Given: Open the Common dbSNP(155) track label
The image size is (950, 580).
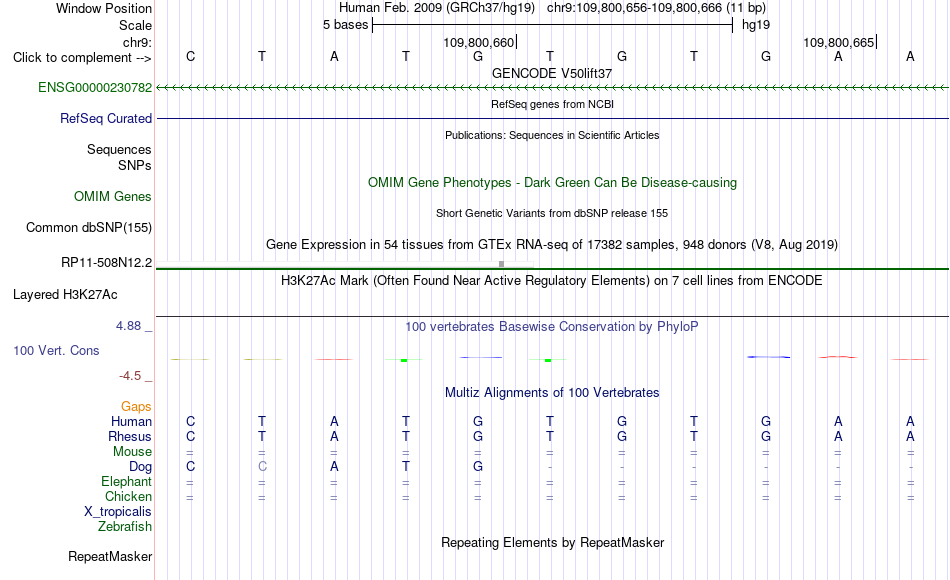Looking at the screenshot, I should tap(88, 227).
